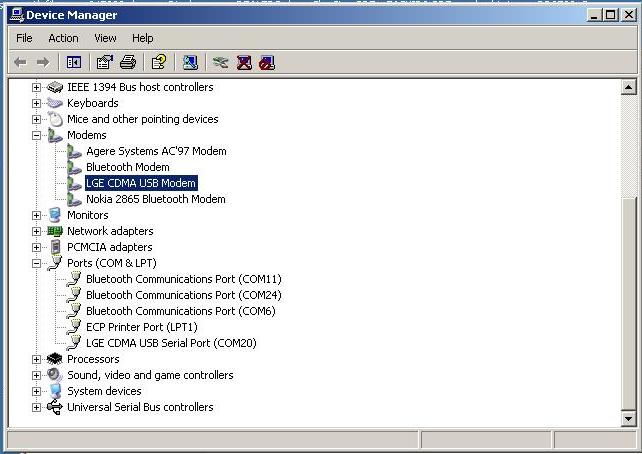
Task: Click the Print toolbar icon
Action: point(128,62)
